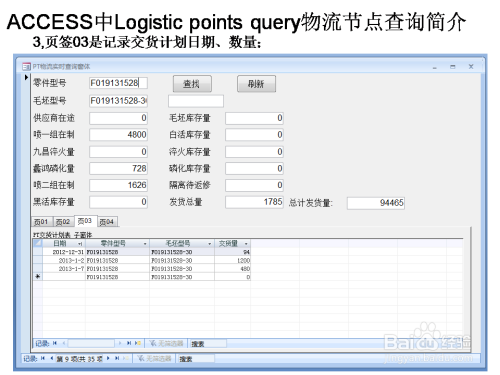Viewport: 500px width, 375px height.
Task: Select the date cell 2013-1-2
Action: 64,260
